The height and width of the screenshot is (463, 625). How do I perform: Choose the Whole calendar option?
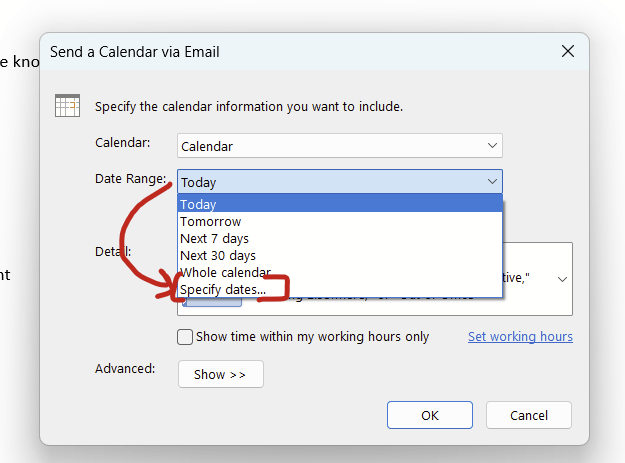click(340, 273)
